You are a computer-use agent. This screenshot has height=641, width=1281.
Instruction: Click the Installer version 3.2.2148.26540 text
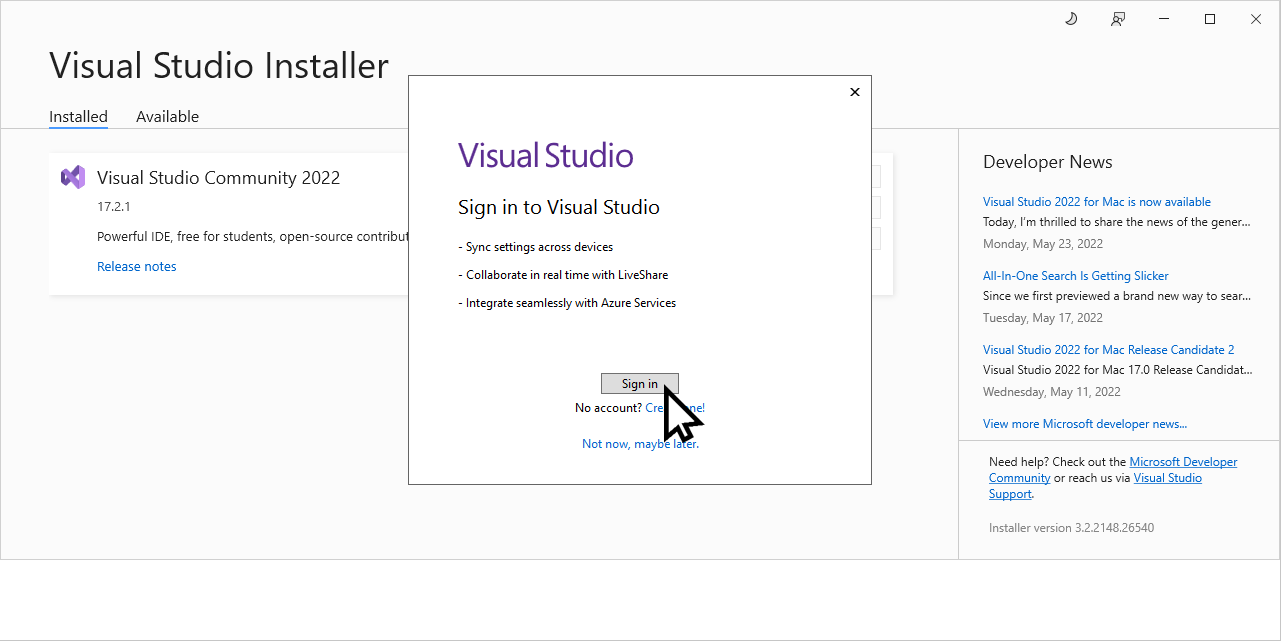tap(1072, 528)
